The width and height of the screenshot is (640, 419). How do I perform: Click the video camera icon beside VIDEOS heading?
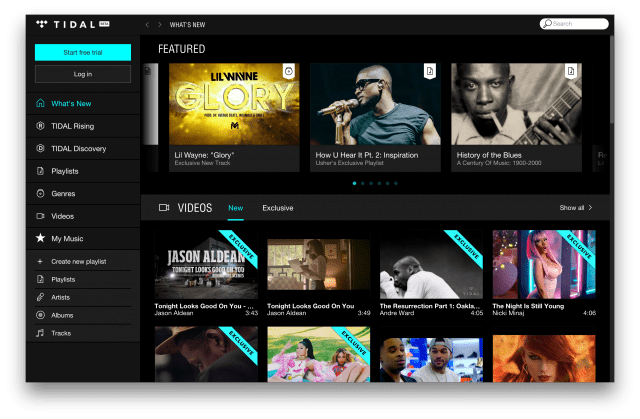pos(164,208)
